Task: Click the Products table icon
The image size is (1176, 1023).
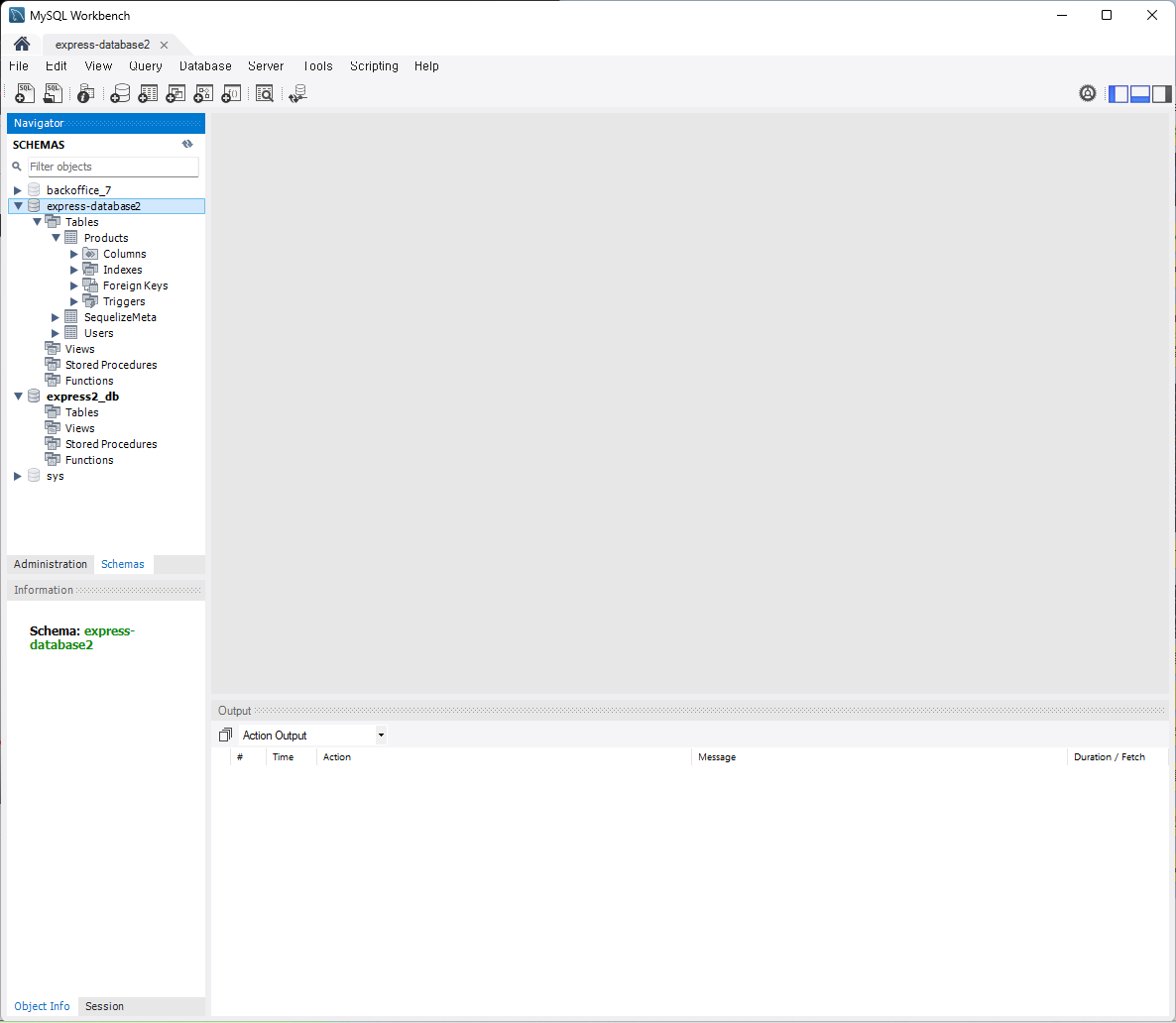Action: coord(71,238)
